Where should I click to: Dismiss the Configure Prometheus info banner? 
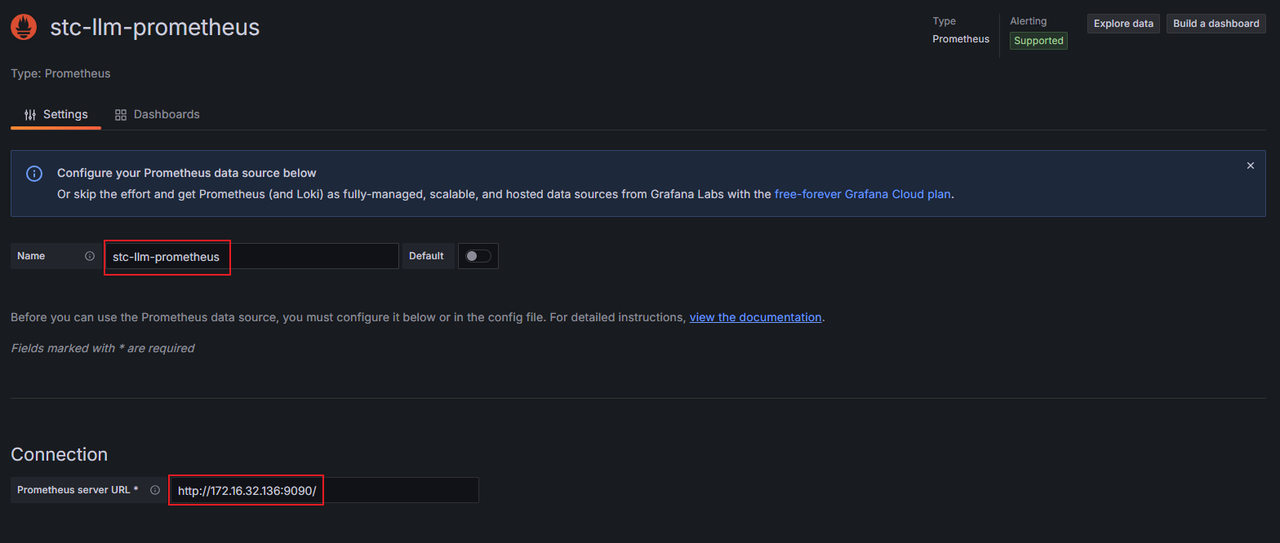(1250, 166)
